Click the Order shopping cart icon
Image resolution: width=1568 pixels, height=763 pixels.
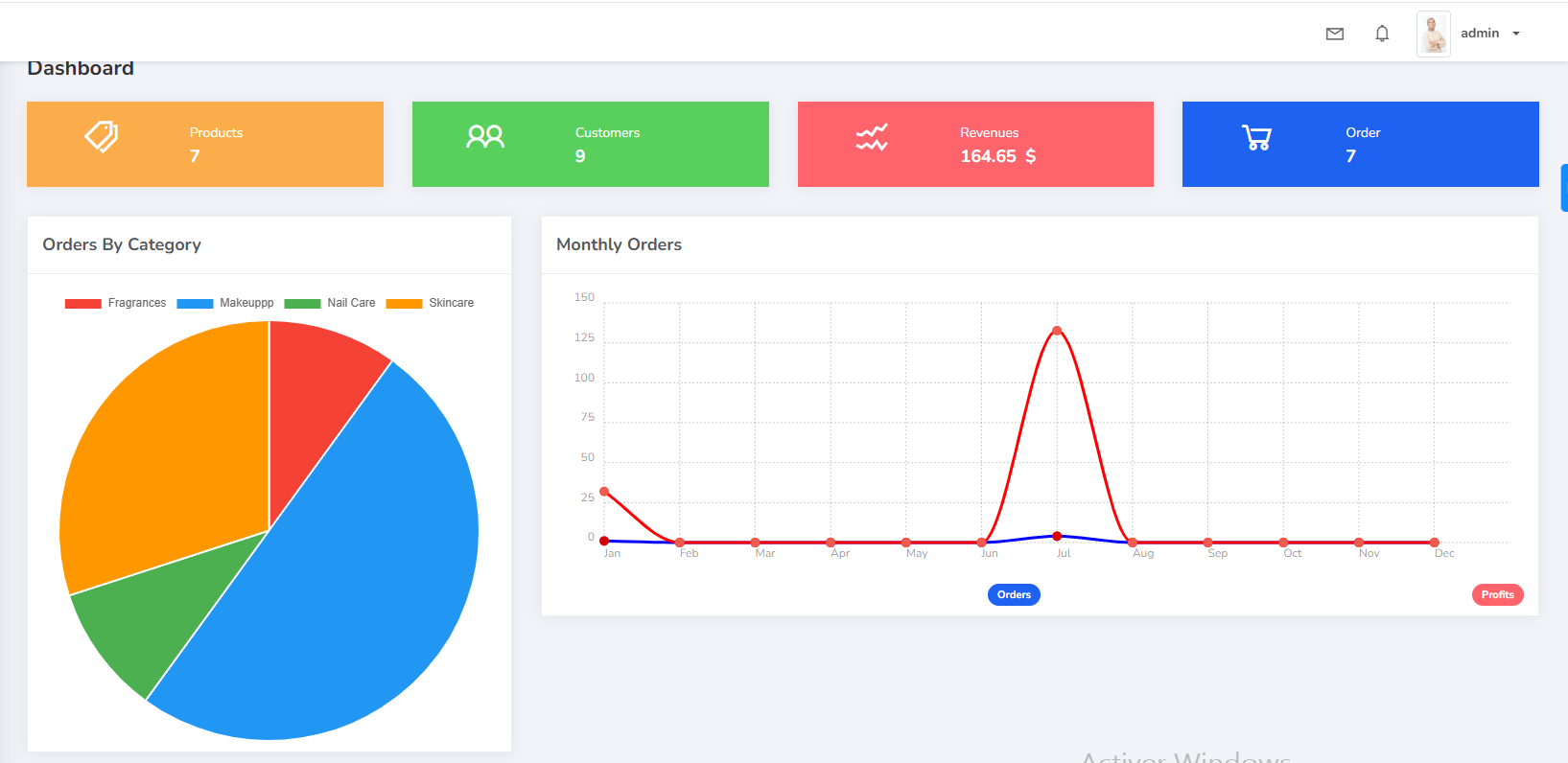coord(1256,138)
